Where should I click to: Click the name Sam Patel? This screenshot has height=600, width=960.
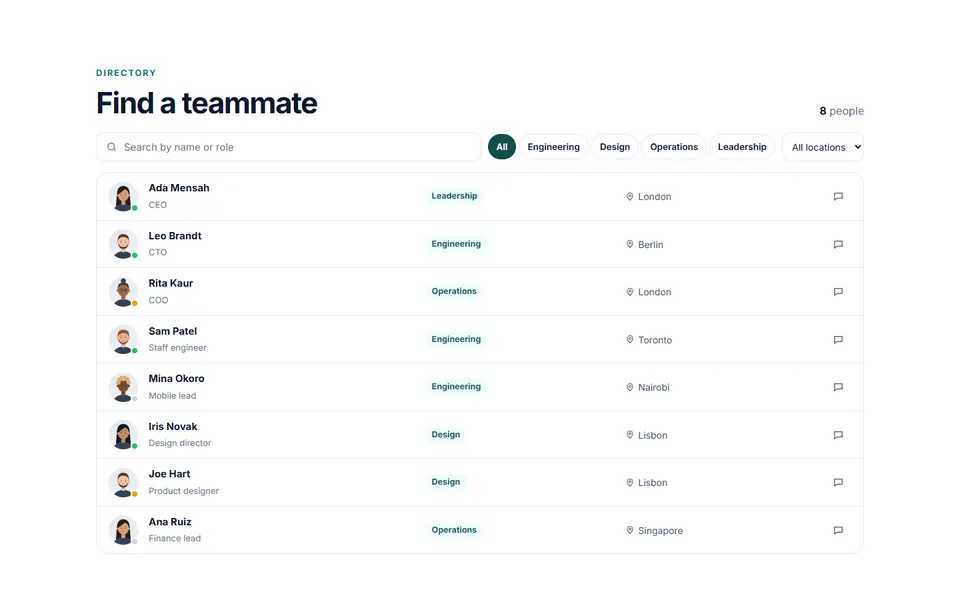coord(173,331)
